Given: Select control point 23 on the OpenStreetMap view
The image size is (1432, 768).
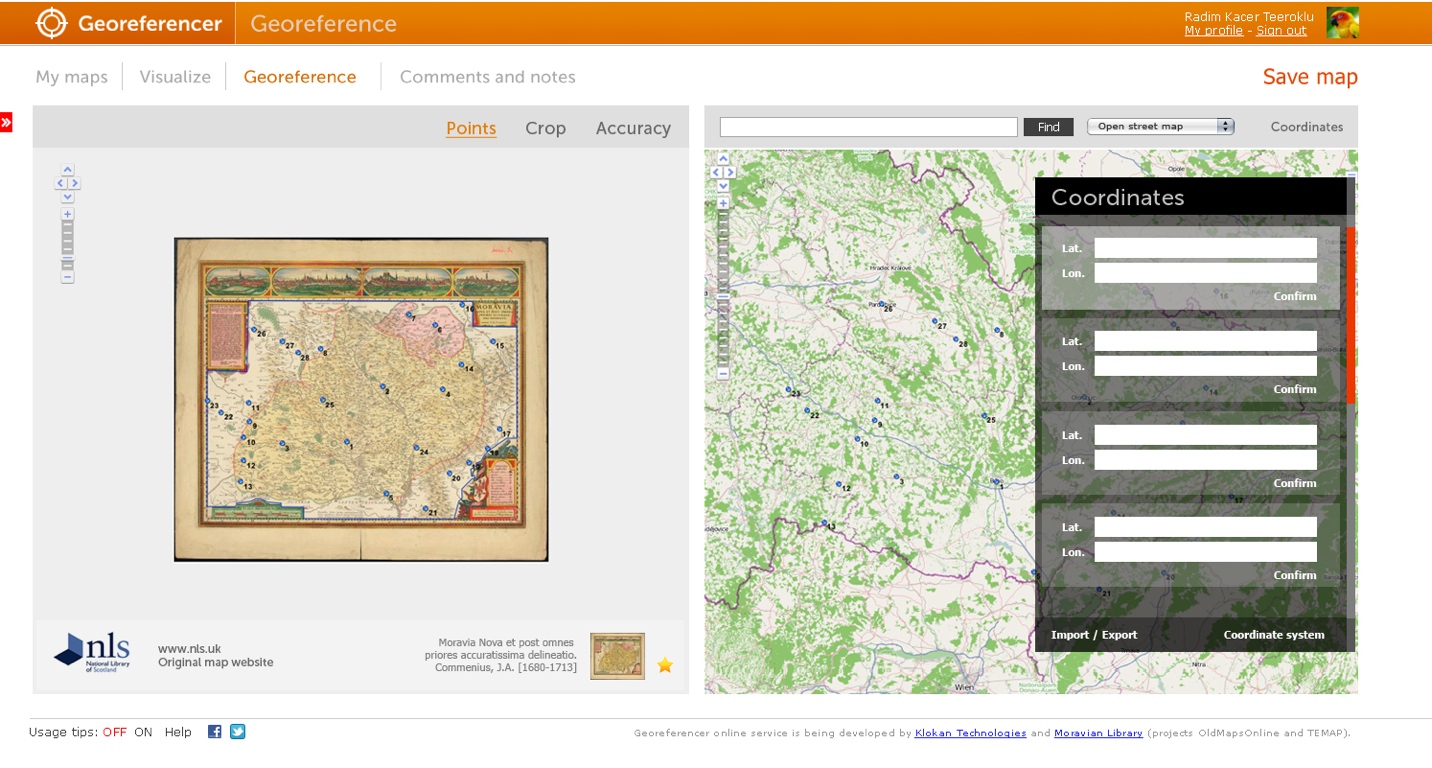Looking at the screenshot, I should point(790,390).
